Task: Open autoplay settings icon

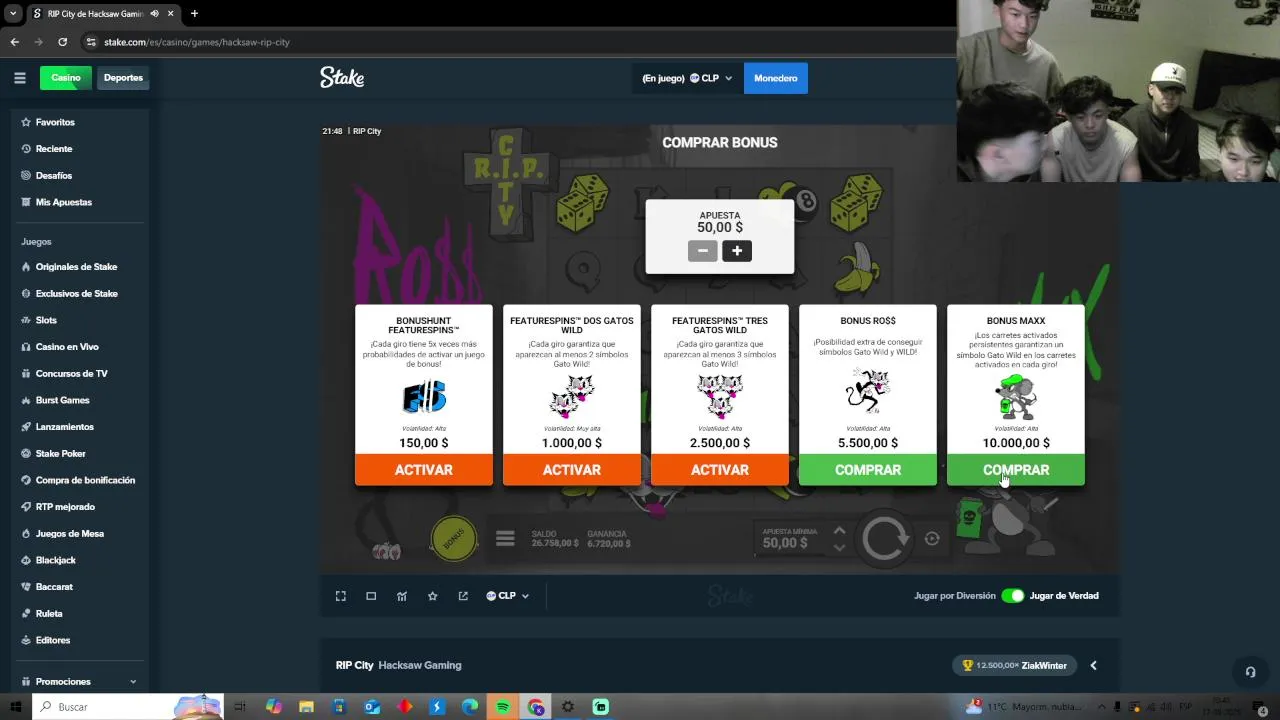Action: tap(932, 539)
